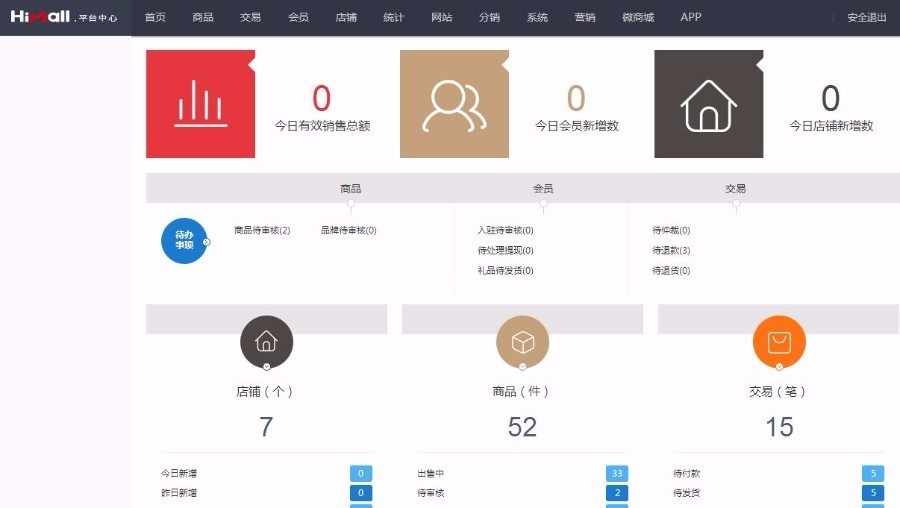Viewport: 900px width, 508px height.
Task: Open 商品待审核(2) pending item
Action: (x=262, y=230)
